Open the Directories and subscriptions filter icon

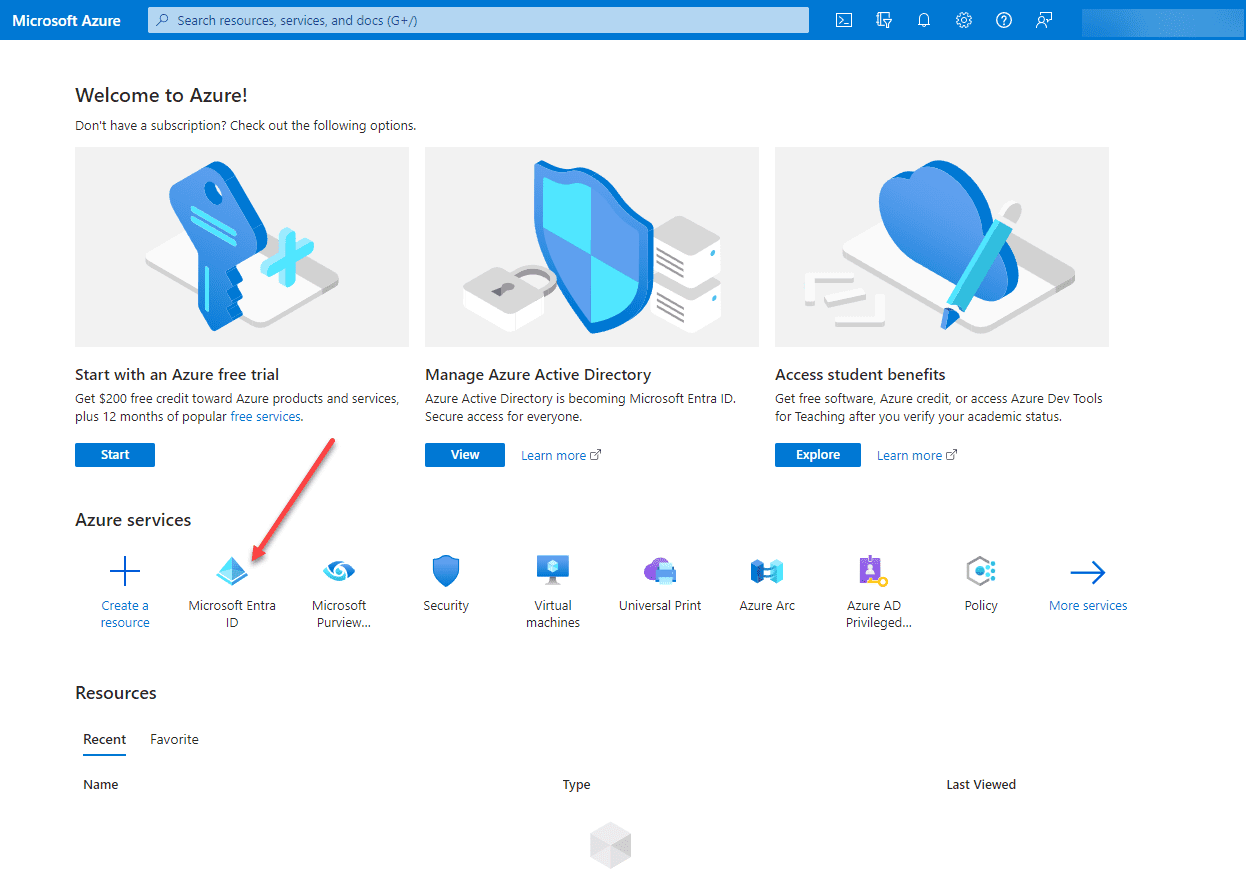tap(884, 20)
